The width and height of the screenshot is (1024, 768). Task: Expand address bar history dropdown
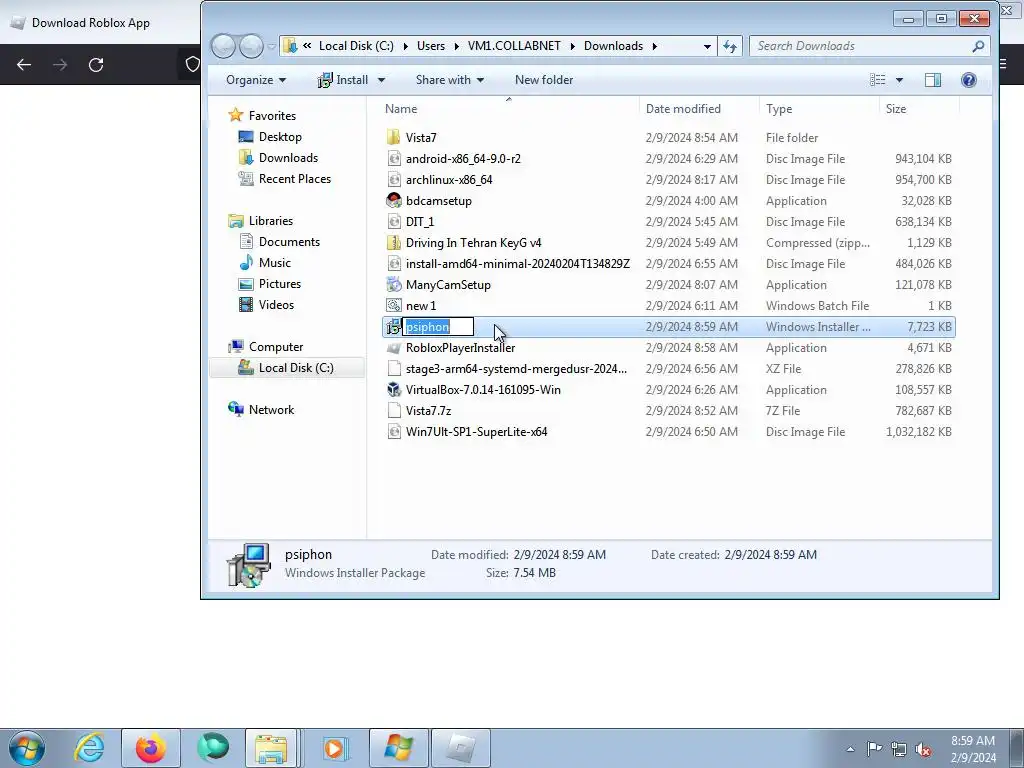click(x=707, y=46)
